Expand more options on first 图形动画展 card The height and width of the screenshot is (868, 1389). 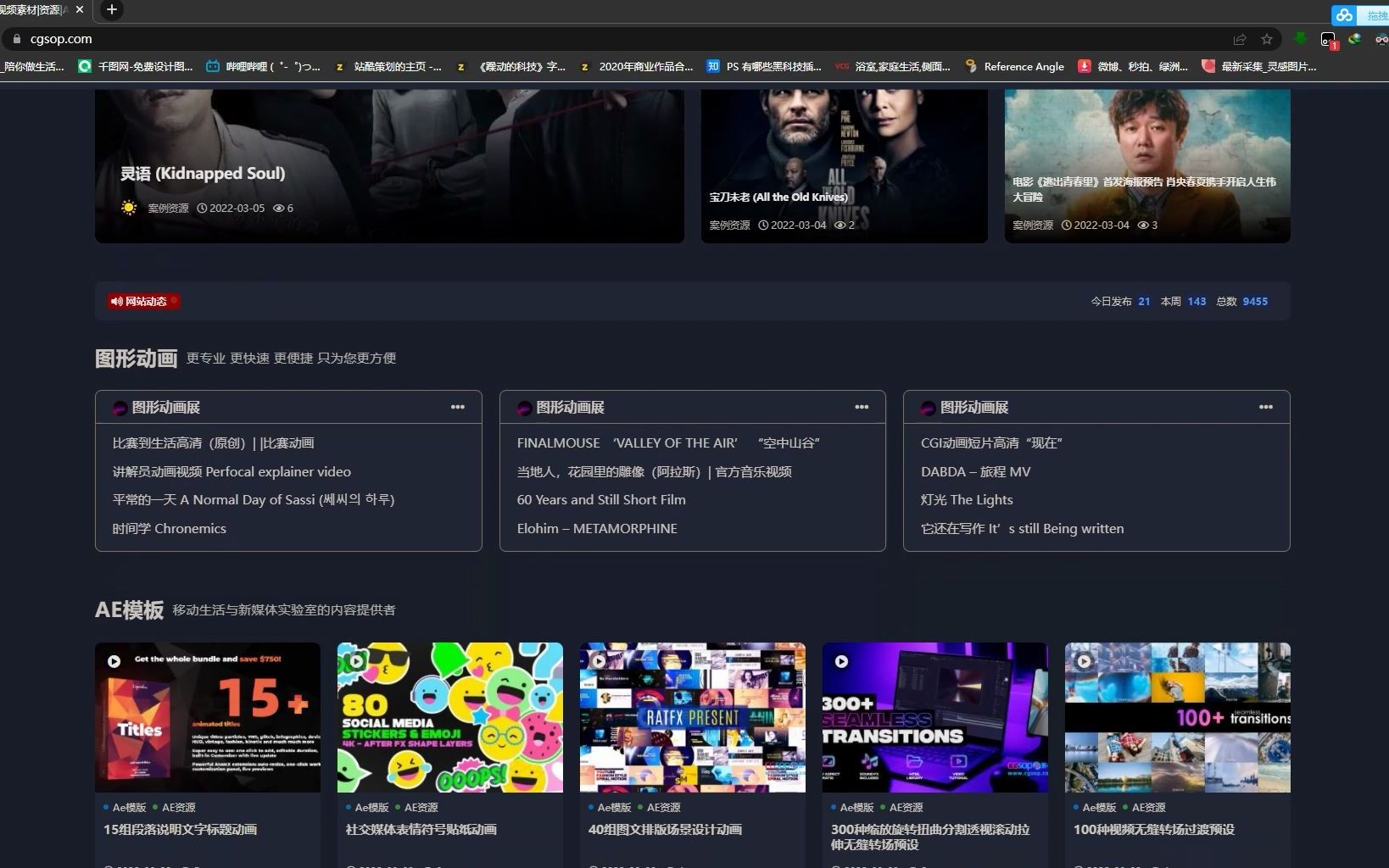pos(458,407)
